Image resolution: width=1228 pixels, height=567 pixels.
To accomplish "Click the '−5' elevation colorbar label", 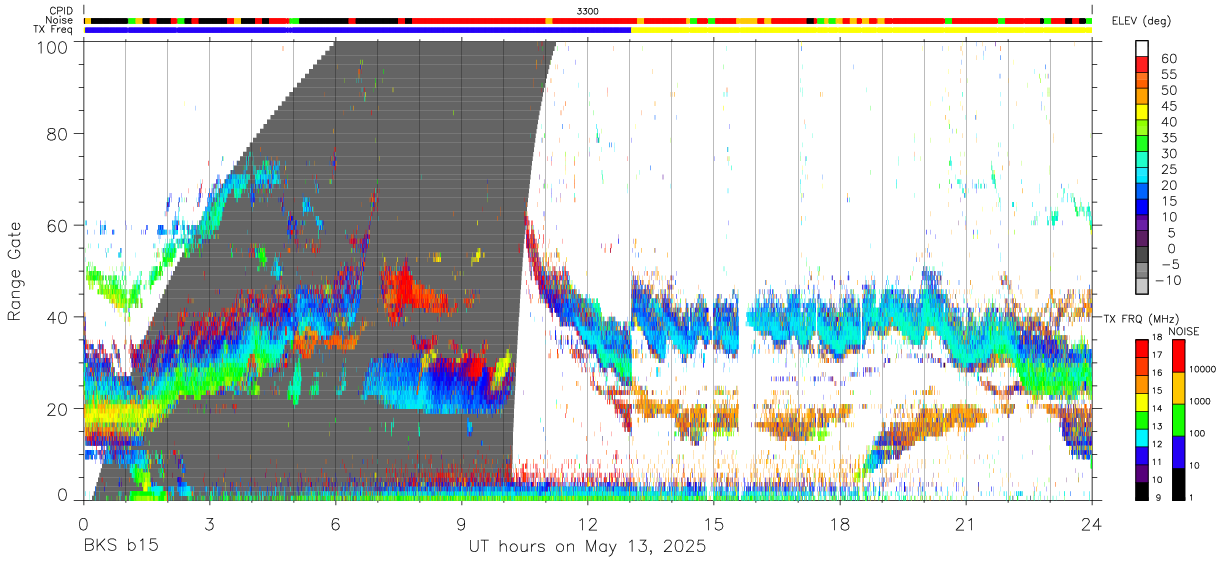I will pyautogui.click(x=1169, y=264).
